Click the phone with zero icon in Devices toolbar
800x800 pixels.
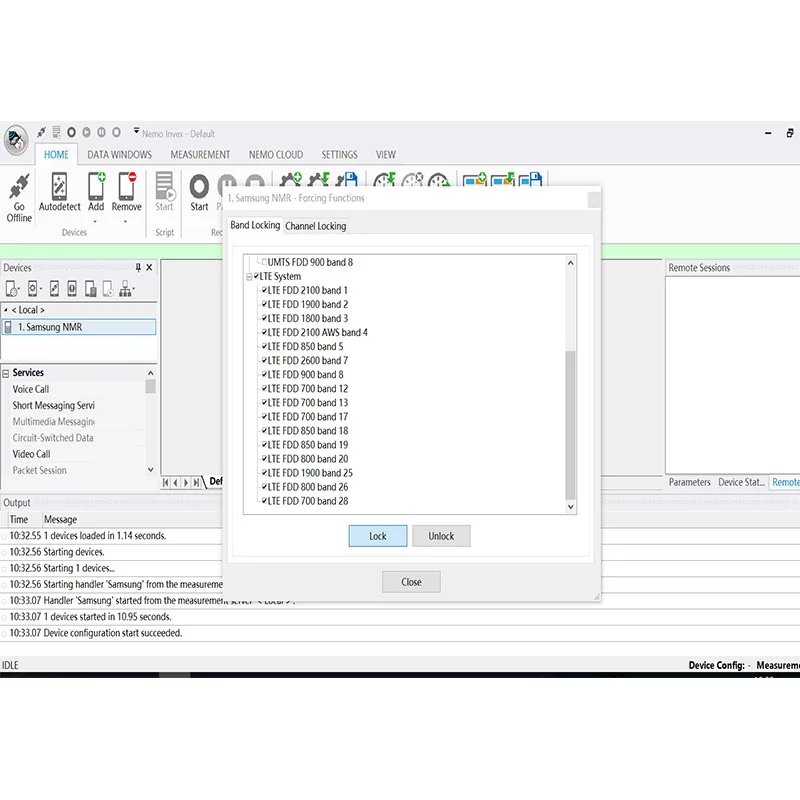(72, 289)
